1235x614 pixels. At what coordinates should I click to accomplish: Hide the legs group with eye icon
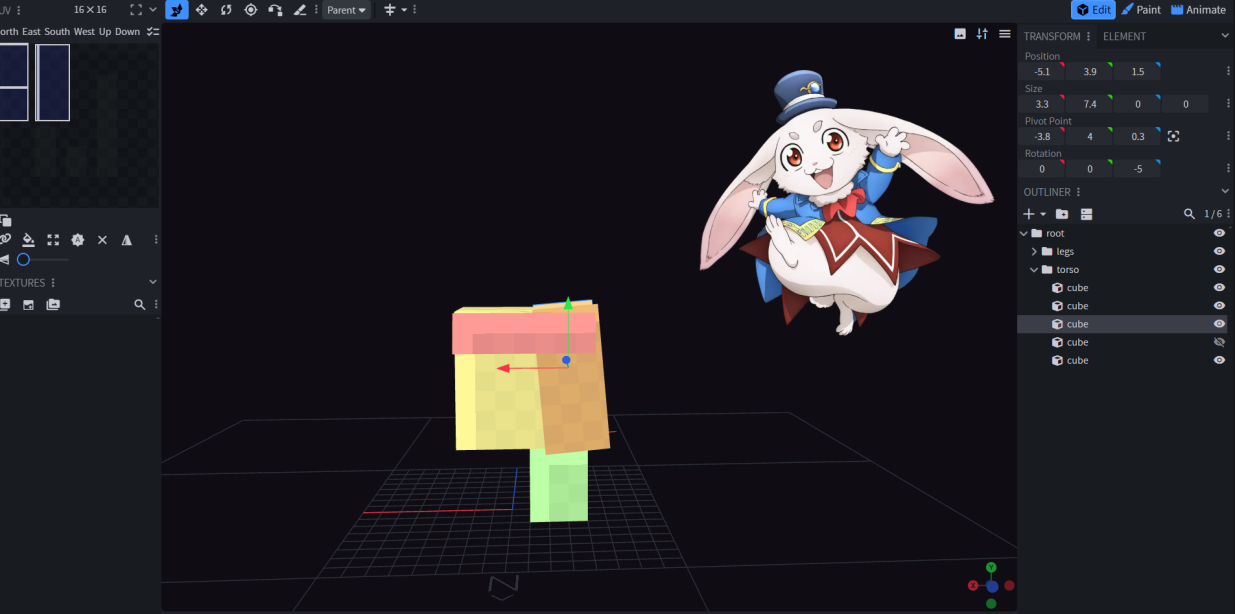pos(1219,251)
